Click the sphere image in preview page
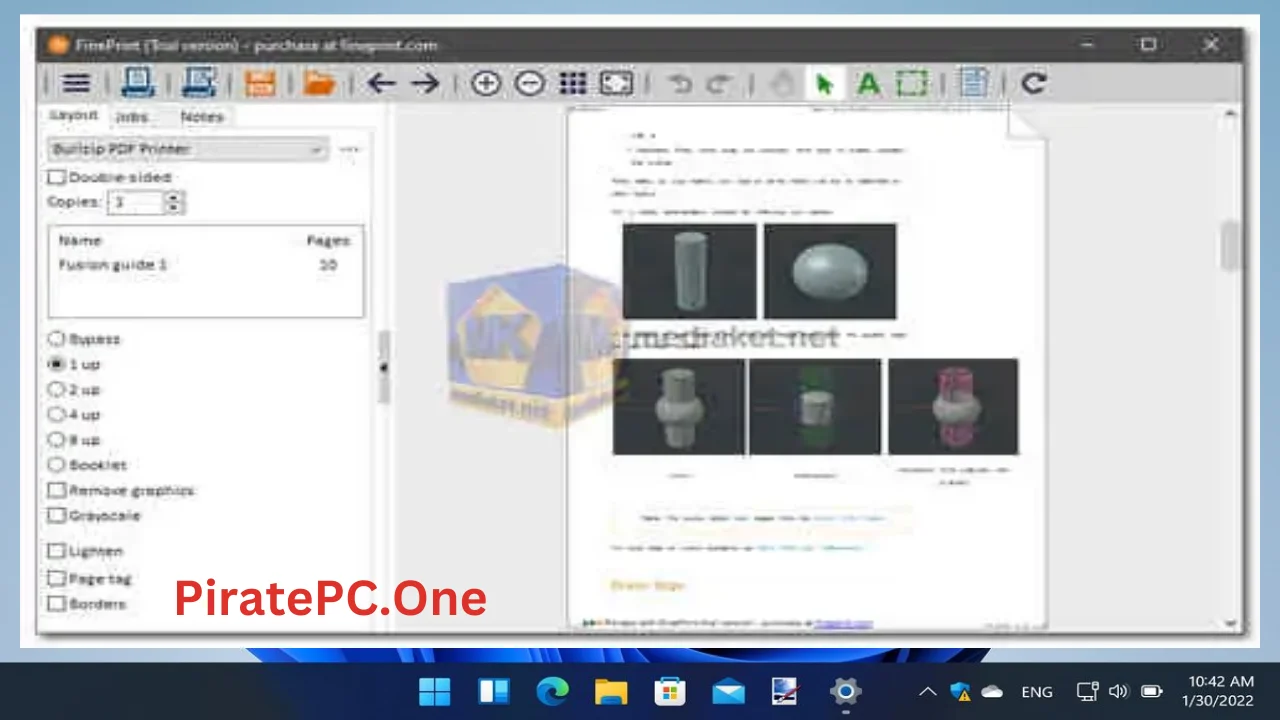This screenshot has height=720, width=1280. tap(830, 271)
